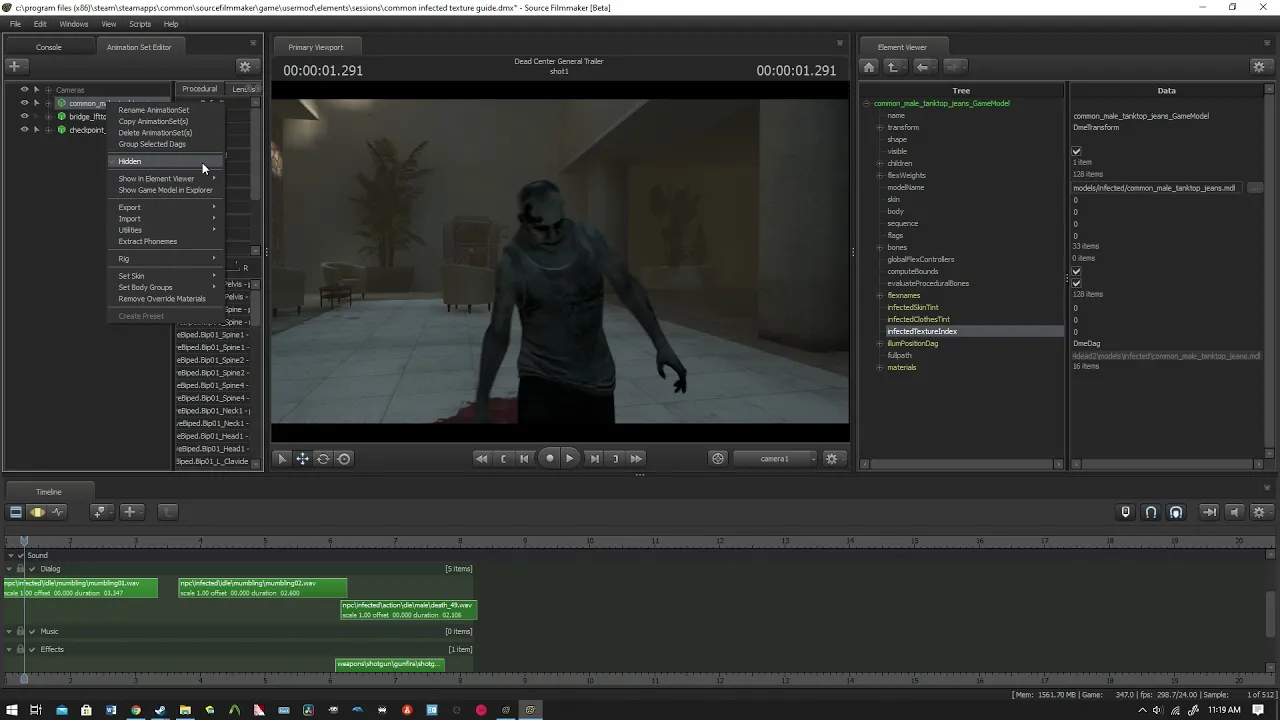Step back one frame
This screenshot has height=720, width=1280.
tap(525, 458)
